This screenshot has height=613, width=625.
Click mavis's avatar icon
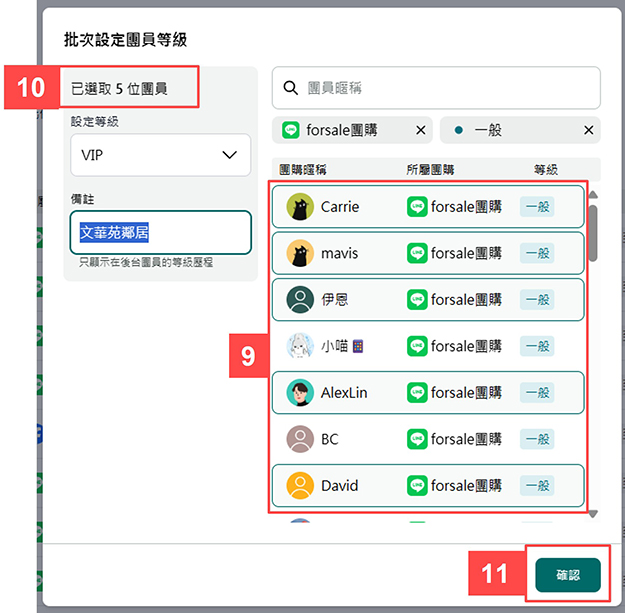pyautogui.click(x=299, y=253)
